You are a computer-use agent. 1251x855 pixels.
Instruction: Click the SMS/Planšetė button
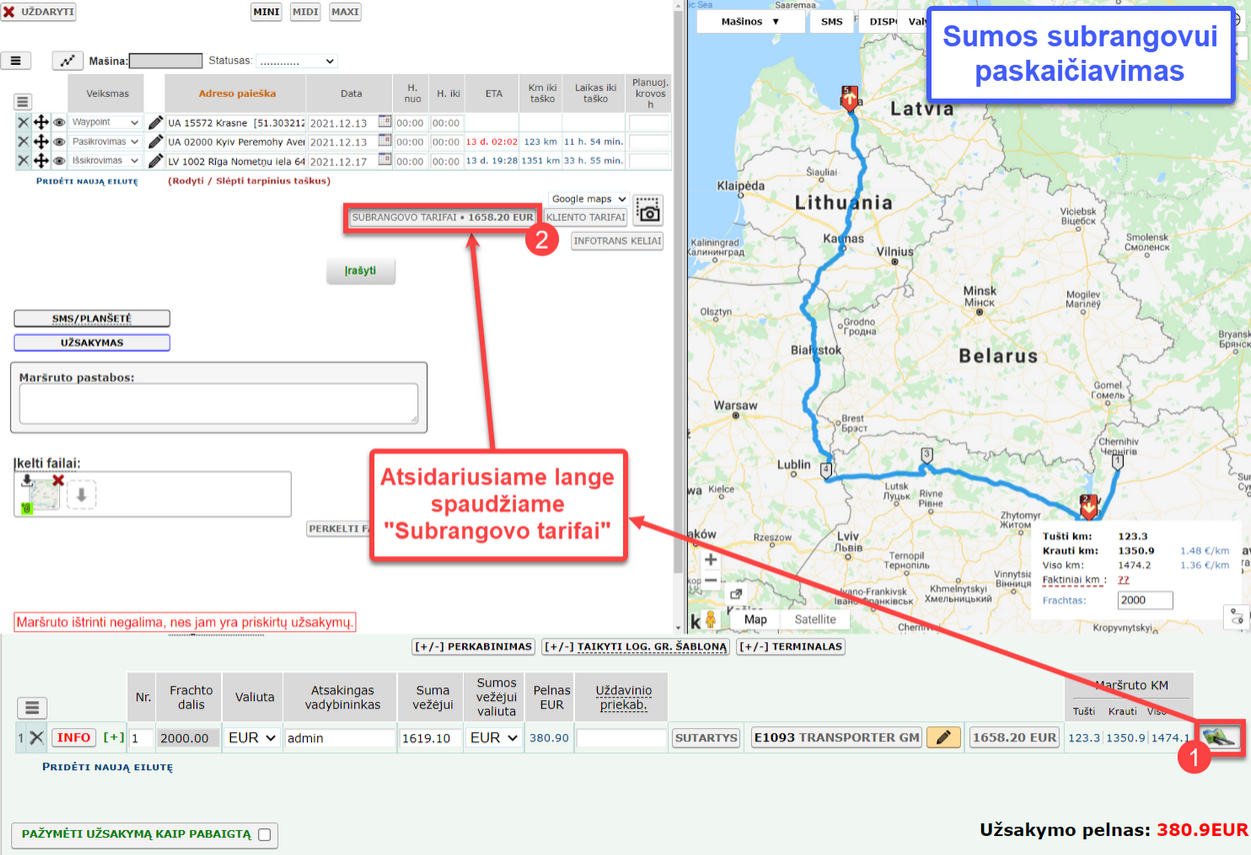[x=92, y=318]
